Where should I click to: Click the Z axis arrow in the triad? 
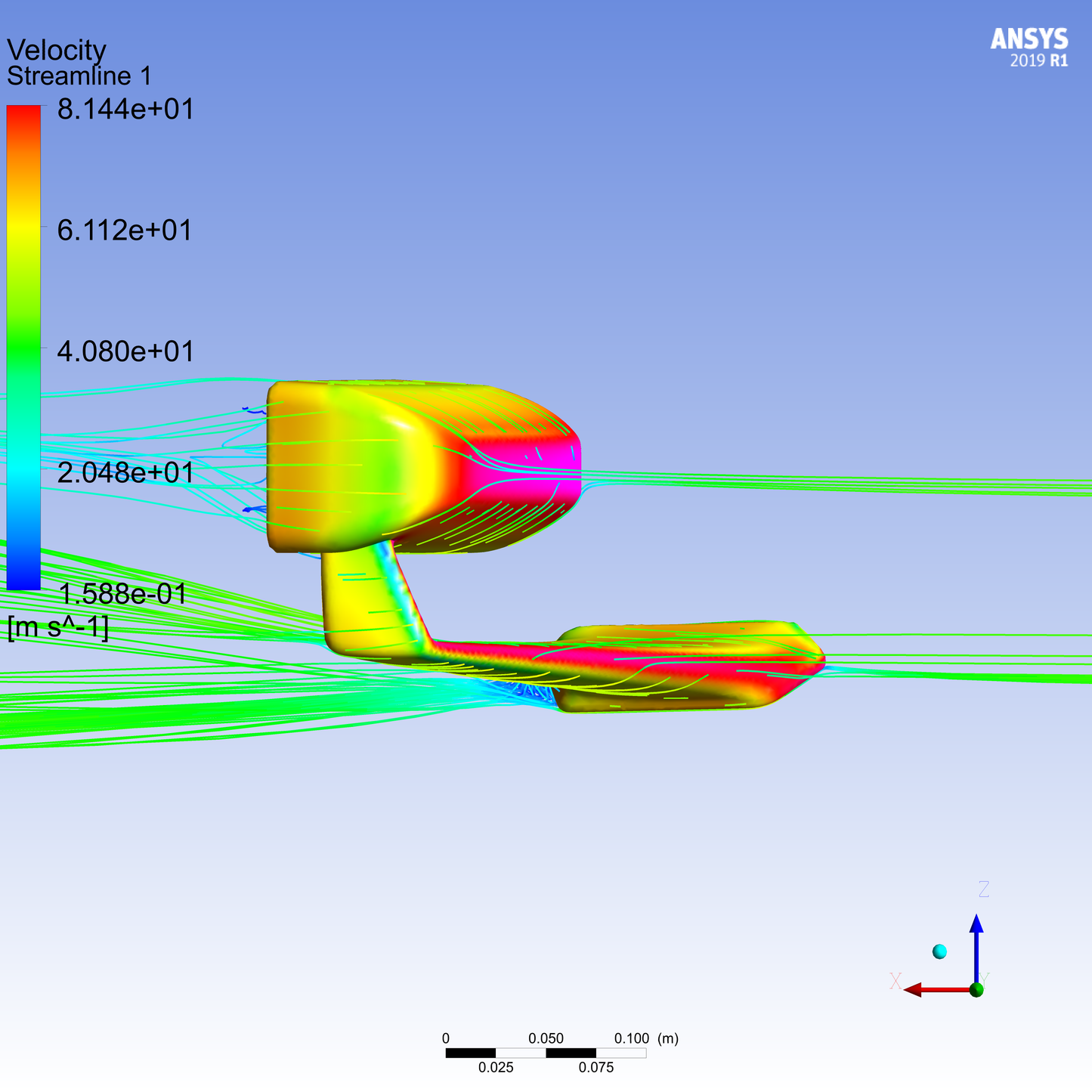[978, 930]
